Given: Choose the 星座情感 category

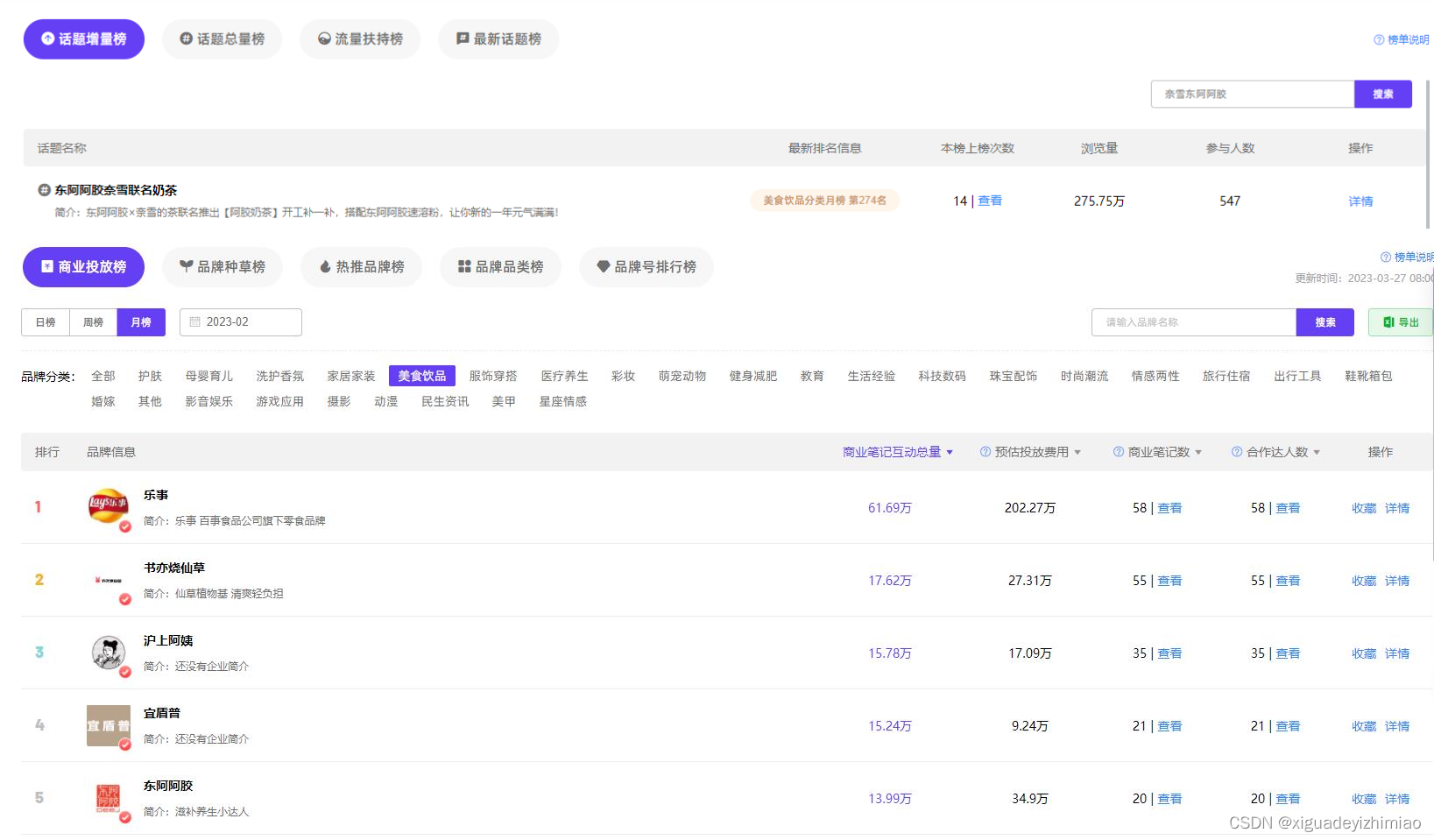Looking at the screenshot, I should point(563,401).
